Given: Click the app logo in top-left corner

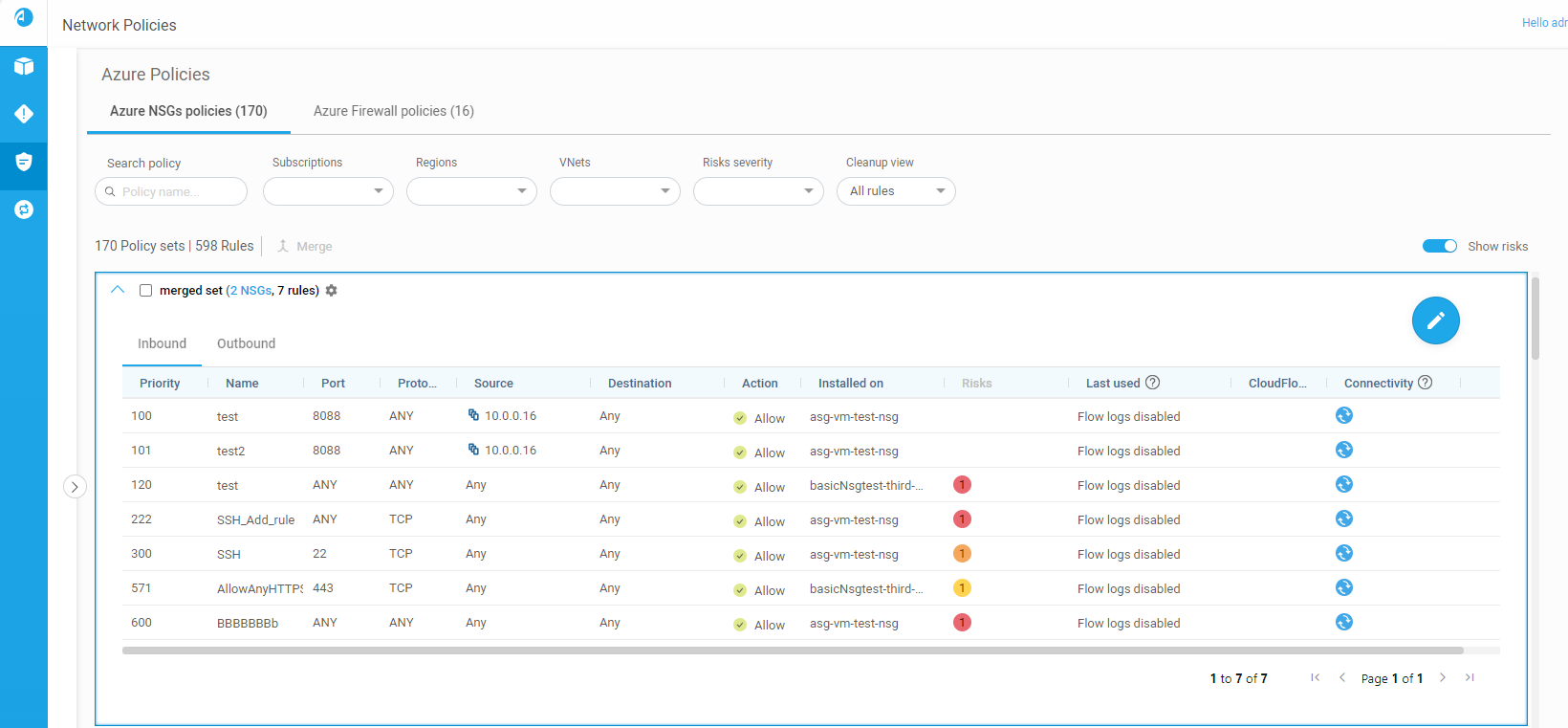Looking at the screenshot, I should [x=24, y=17].
